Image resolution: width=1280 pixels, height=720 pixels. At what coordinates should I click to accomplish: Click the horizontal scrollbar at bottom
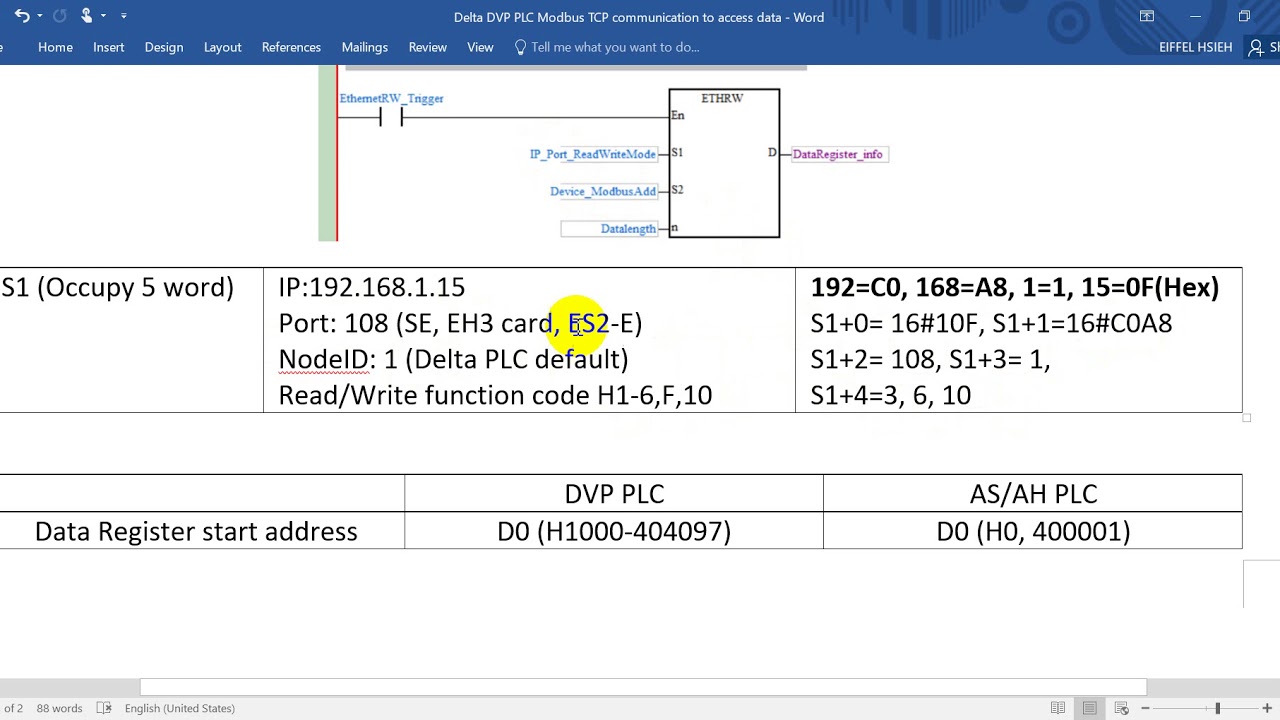point(643,687)
